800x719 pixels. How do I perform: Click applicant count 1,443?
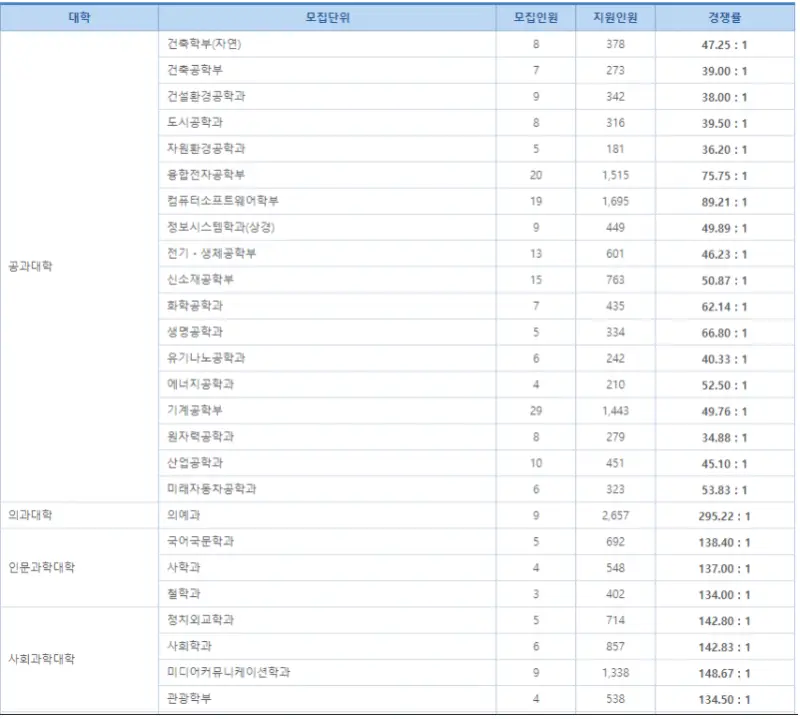point(615,411)
